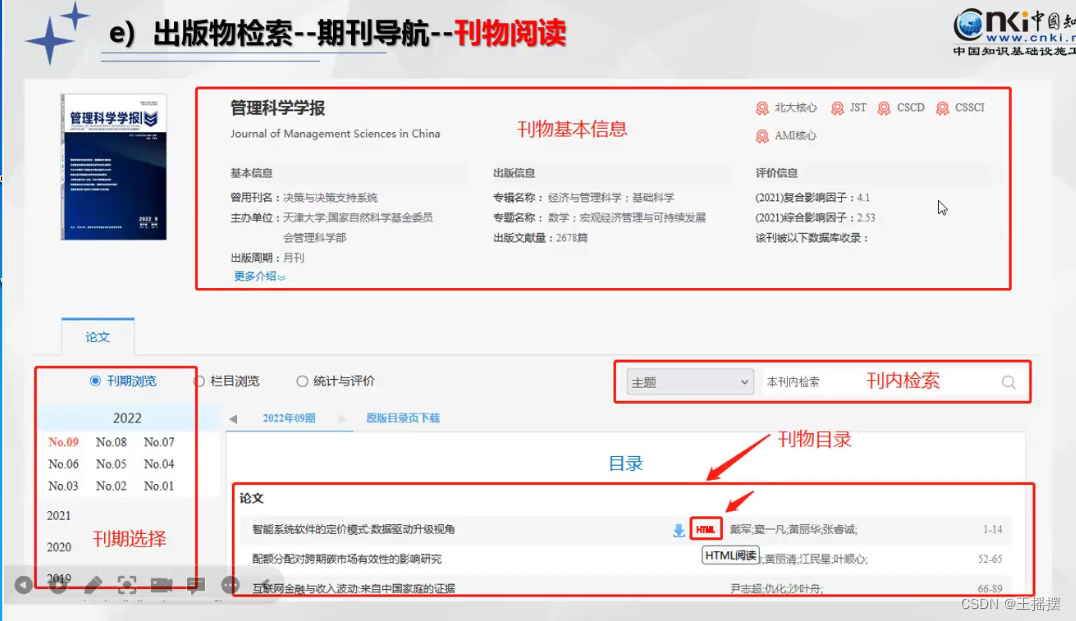Toggle the camera in presentation toolbar
The image size is (1076, 621).
point(161,585)
